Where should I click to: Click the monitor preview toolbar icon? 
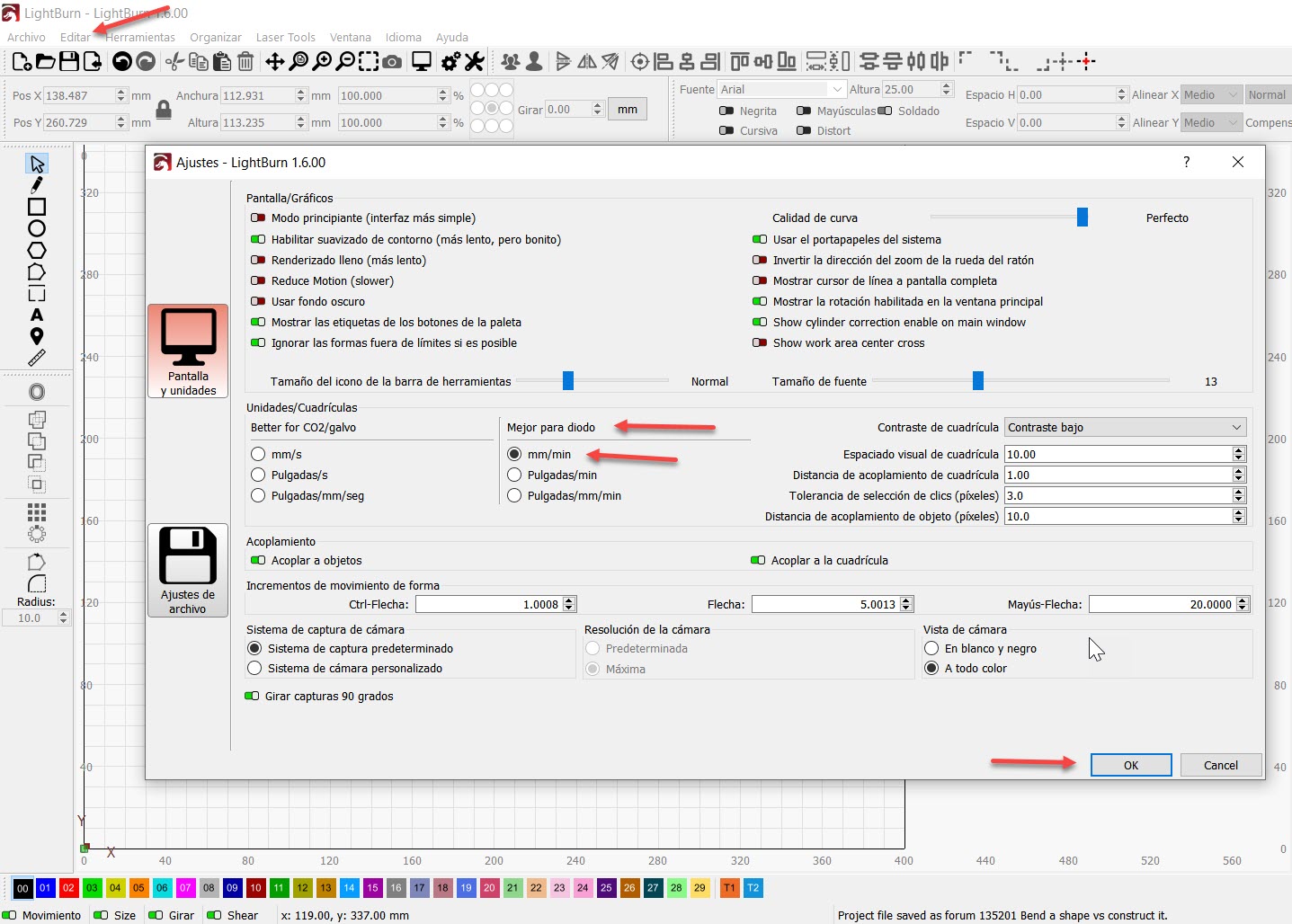pyautogui.click(x=421, y=61)
